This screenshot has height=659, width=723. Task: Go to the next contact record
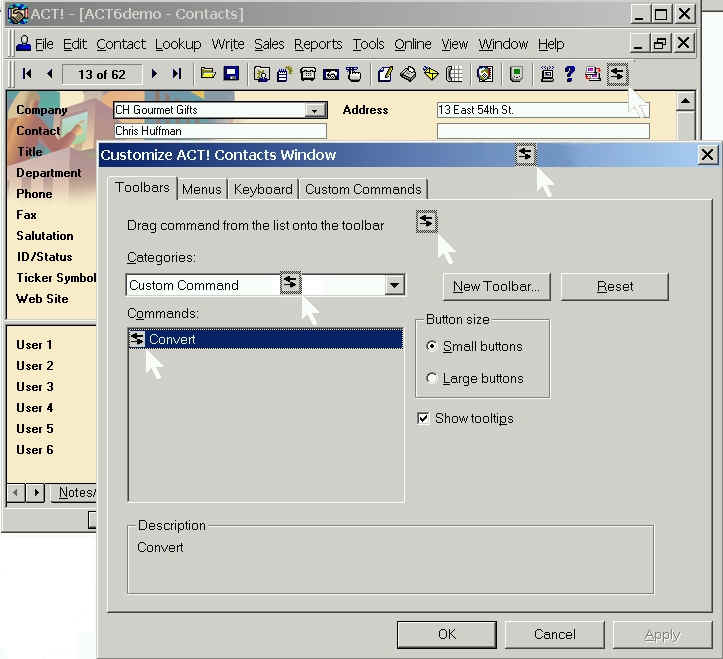[x=154, y=74]
